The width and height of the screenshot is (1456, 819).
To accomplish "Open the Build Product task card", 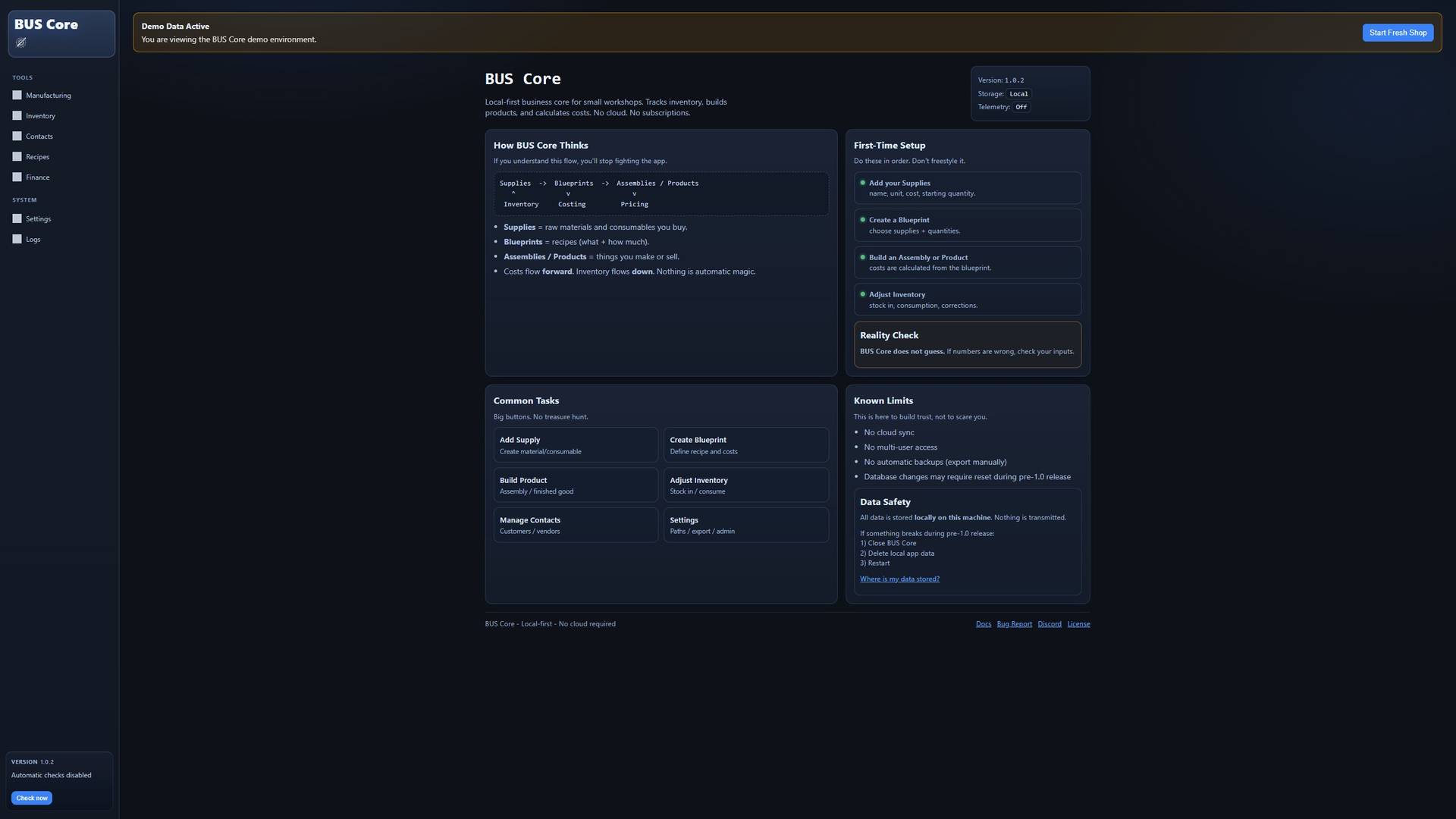I will 575,485.
